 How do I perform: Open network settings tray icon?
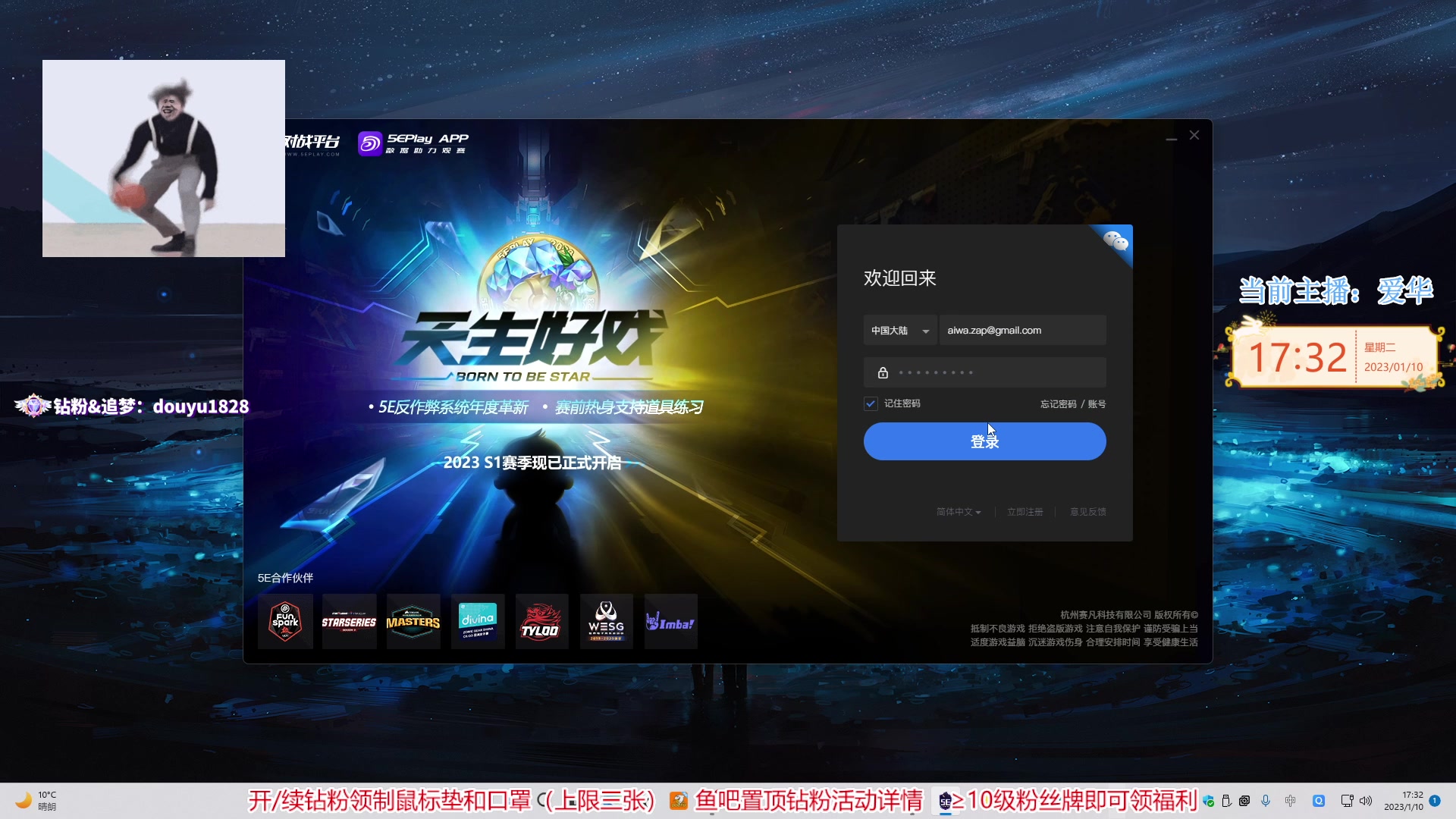click(1347, 801)
